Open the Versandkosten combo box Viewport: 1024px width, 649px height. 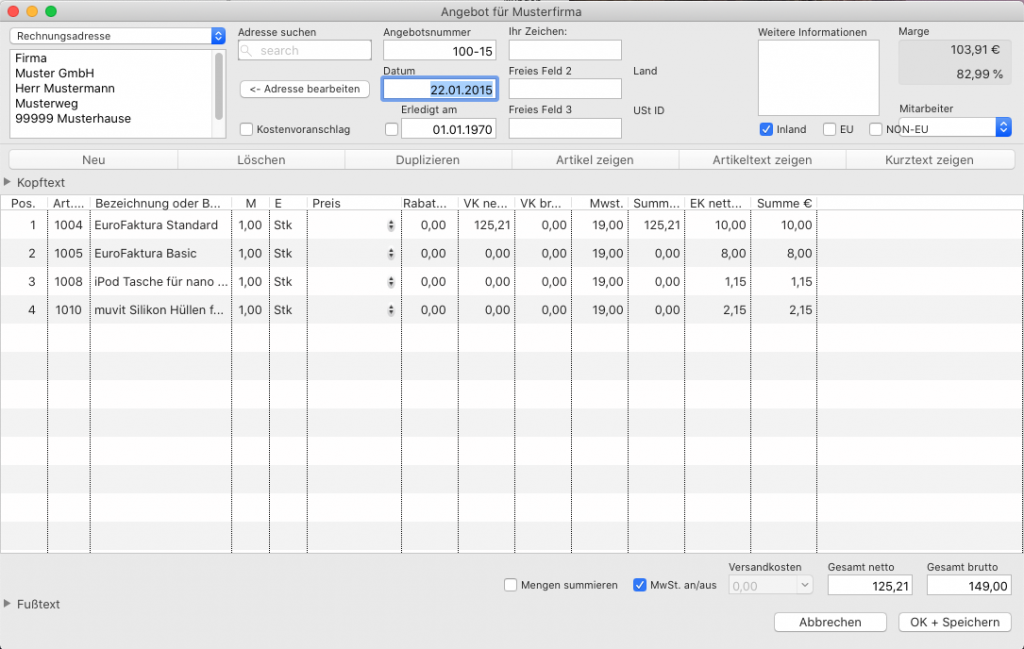(x=771, y=586)
